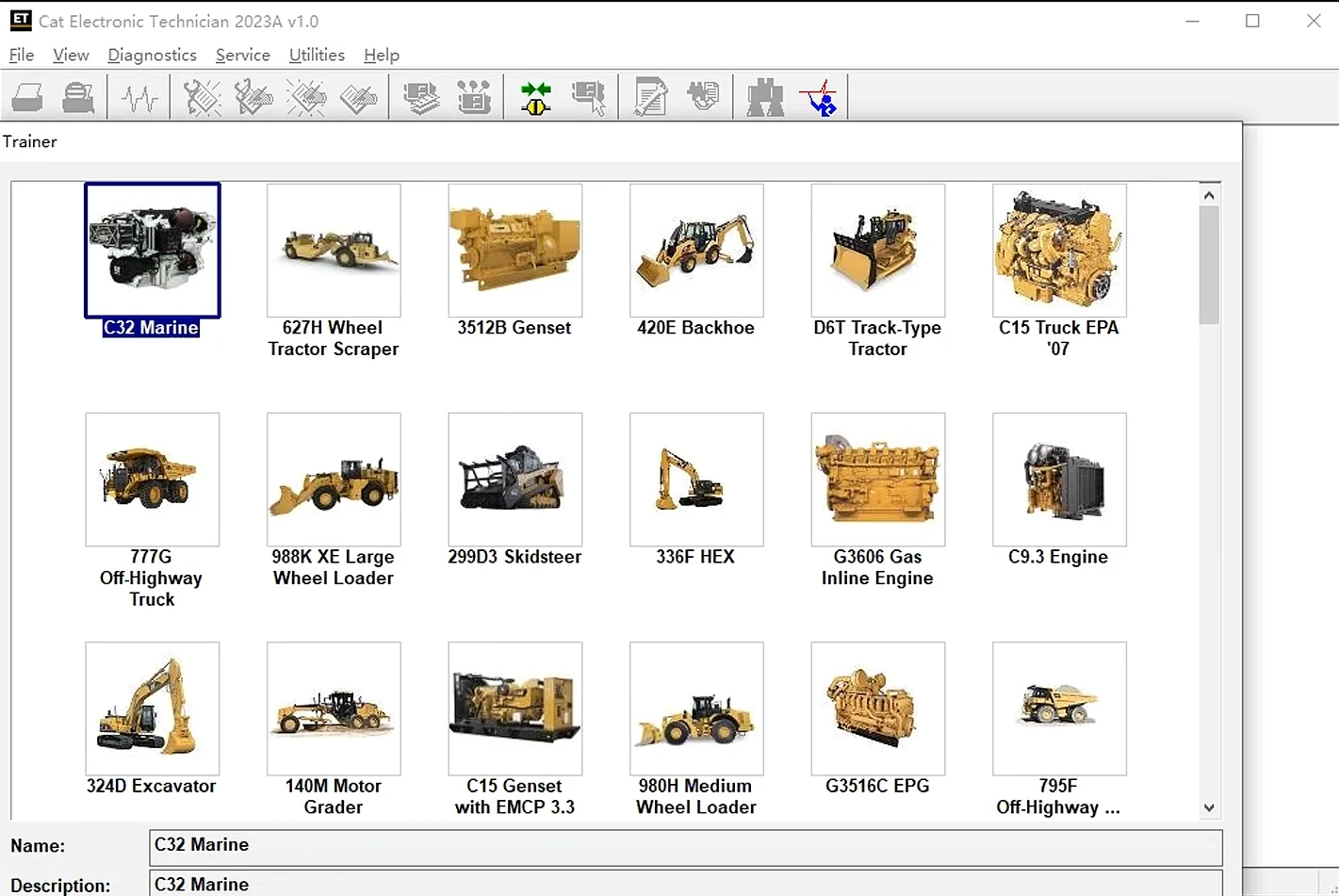Image resolution: width=1339 pixels, height=896 pixels.
Task: Click the "324D Excavator" label text
Action: (152, 786)
